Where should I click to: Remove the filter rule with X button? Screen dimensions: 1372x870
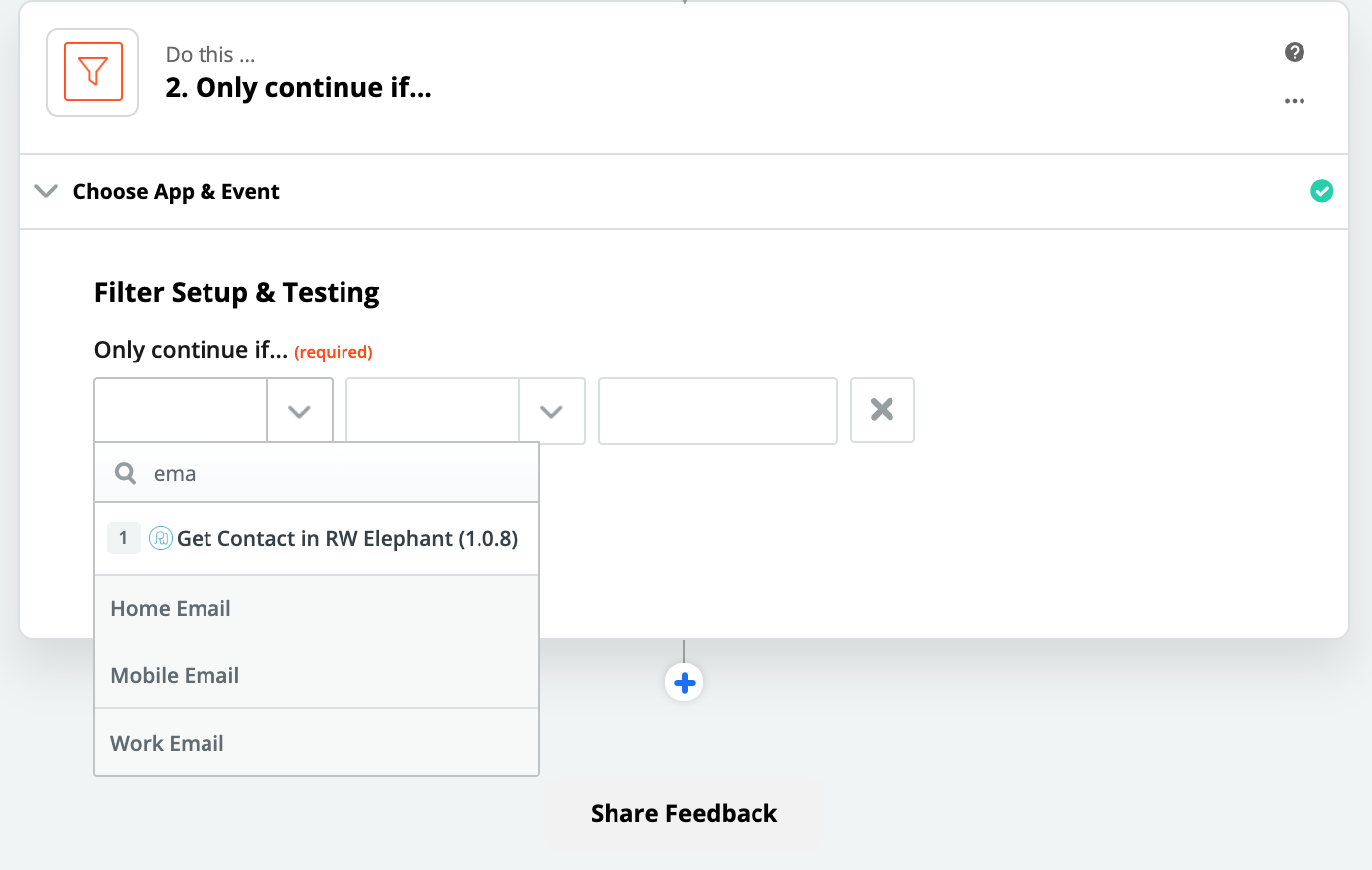point(883,410)
